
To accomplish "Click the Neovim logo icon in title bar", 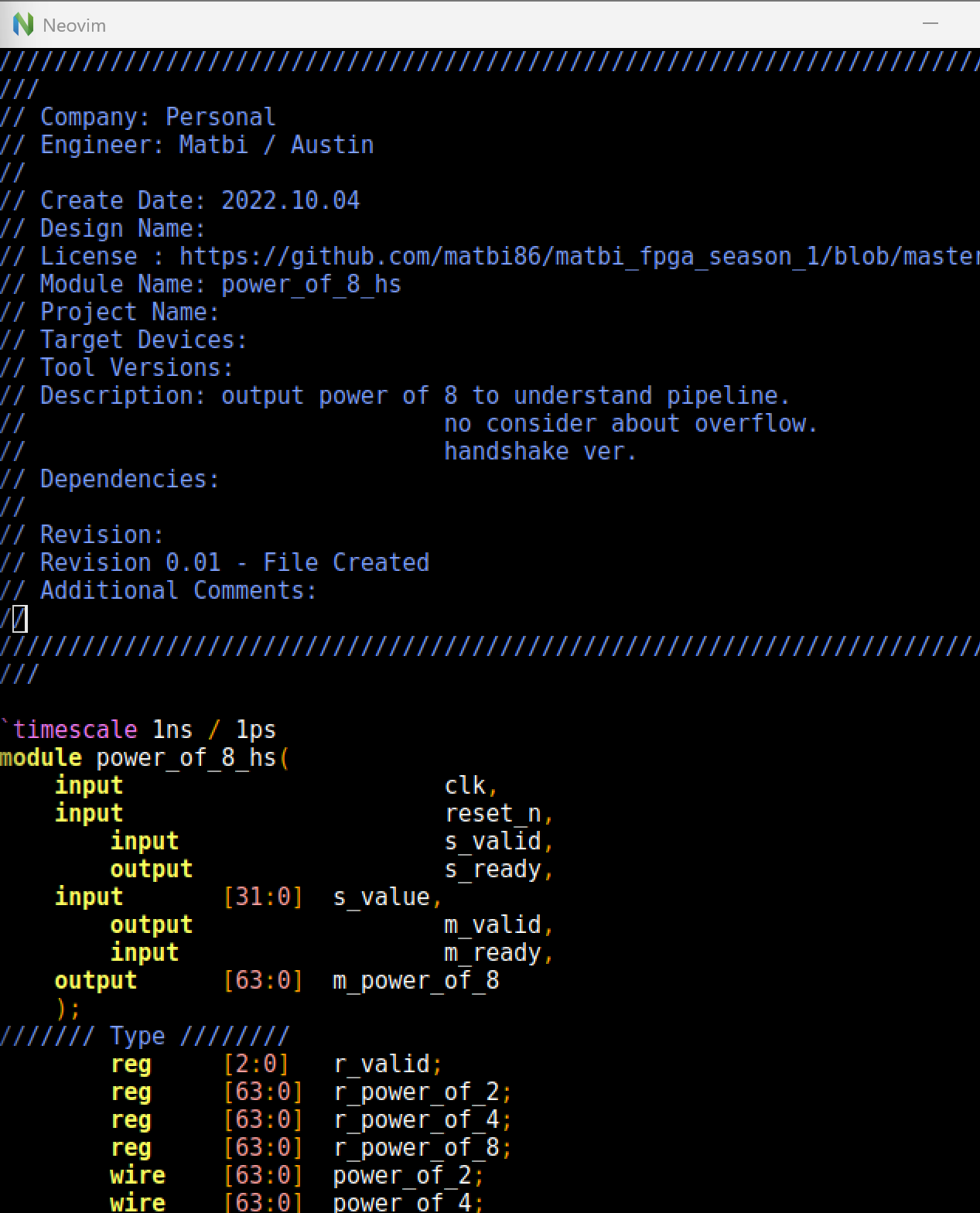I will [x=23, y=25].
